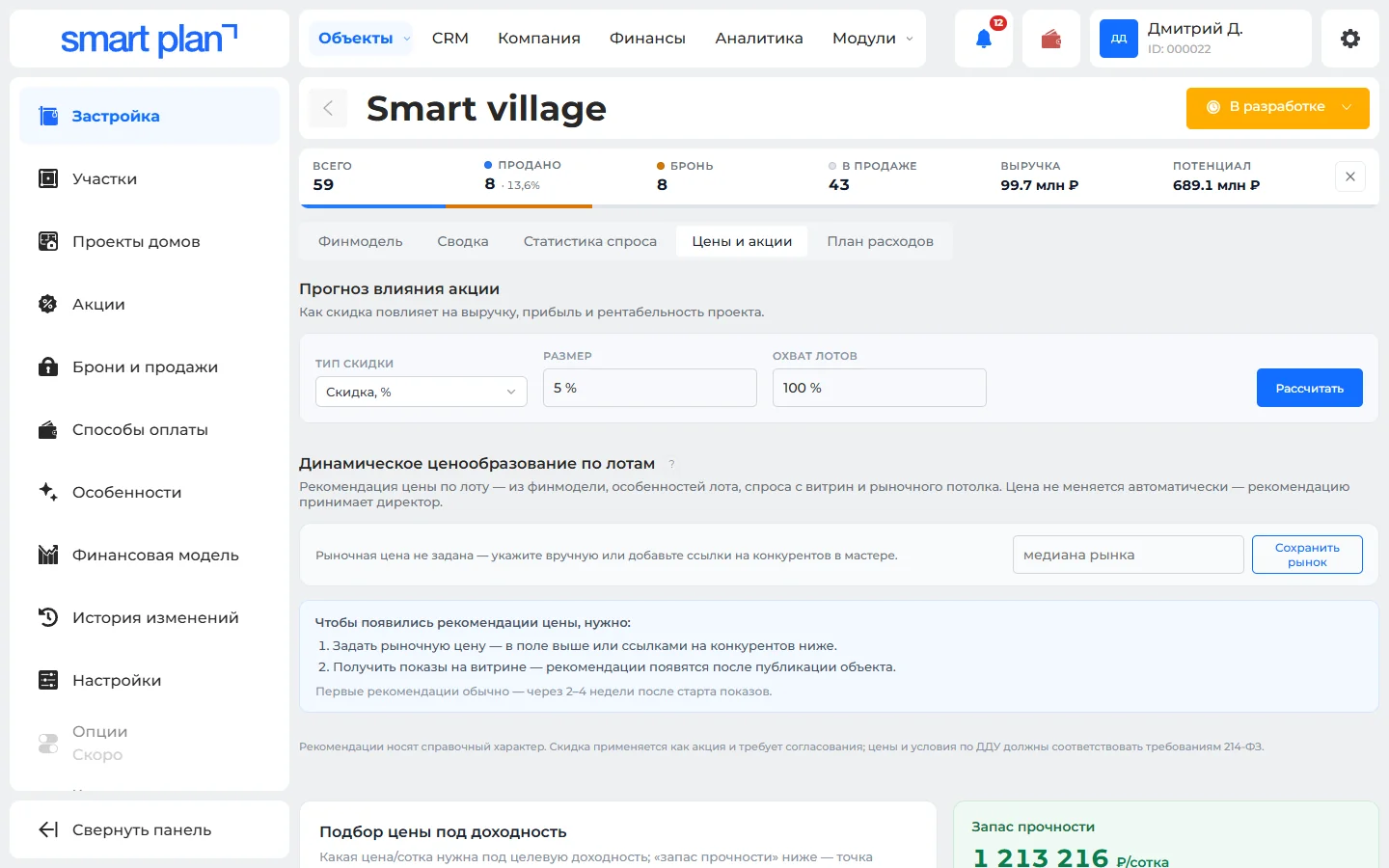Screen dimensions: 1389x868
Task: Open the В разработке status dropdown
Action: 1278,108
